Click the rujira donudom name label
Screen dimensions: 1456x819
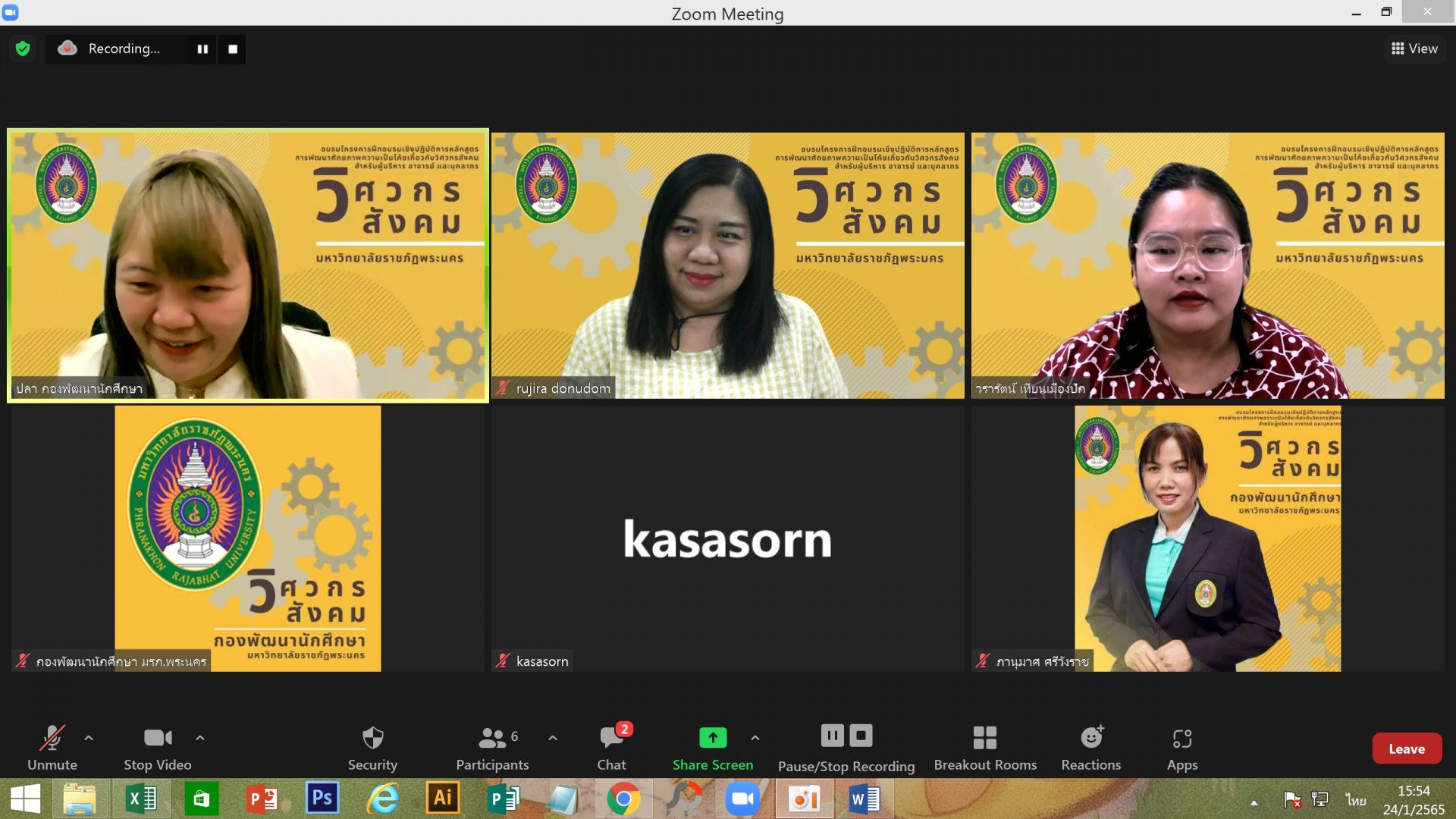point(563,388)
